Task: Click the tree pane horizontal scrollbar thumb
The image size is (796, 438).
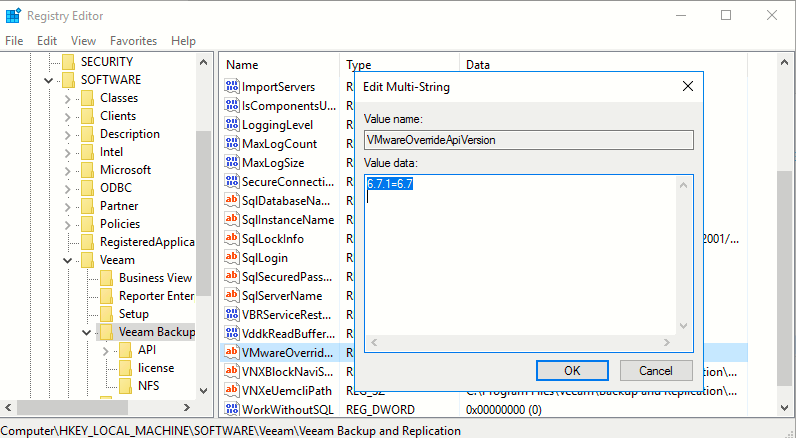Action: [72, 407]
